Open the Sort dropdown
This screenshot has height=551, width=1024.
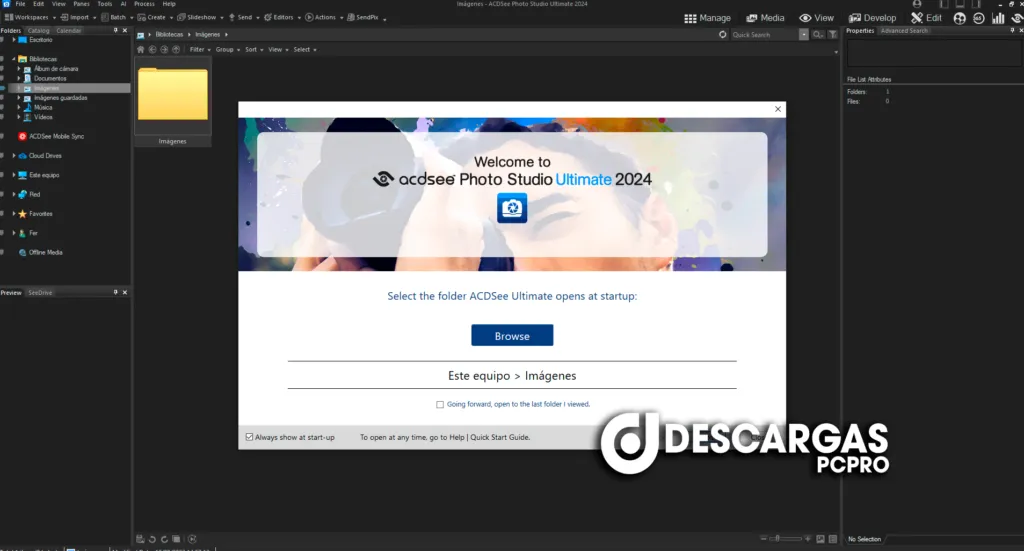[x=252, y=49]
